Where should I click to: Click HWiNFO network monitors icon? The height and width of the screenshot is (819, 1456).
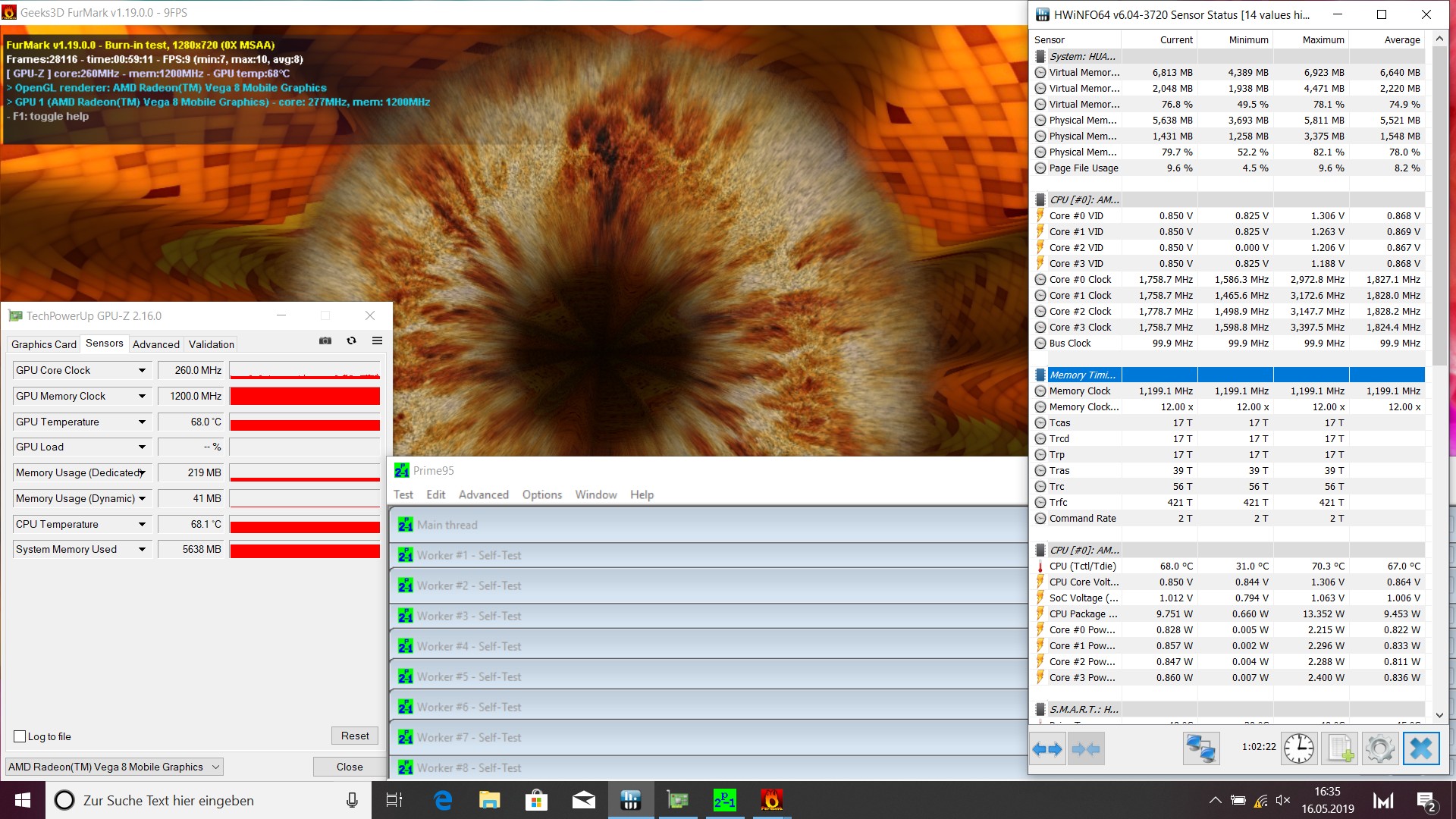point(1201,748)
